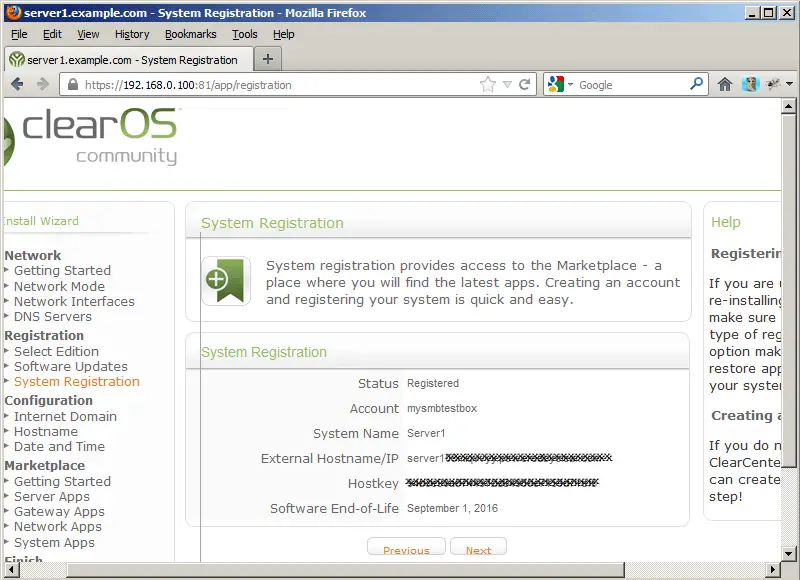The height and width of the screenshot is (580, 800).
Task: Open the Gateway Apps wizard step
Action: 59,512
